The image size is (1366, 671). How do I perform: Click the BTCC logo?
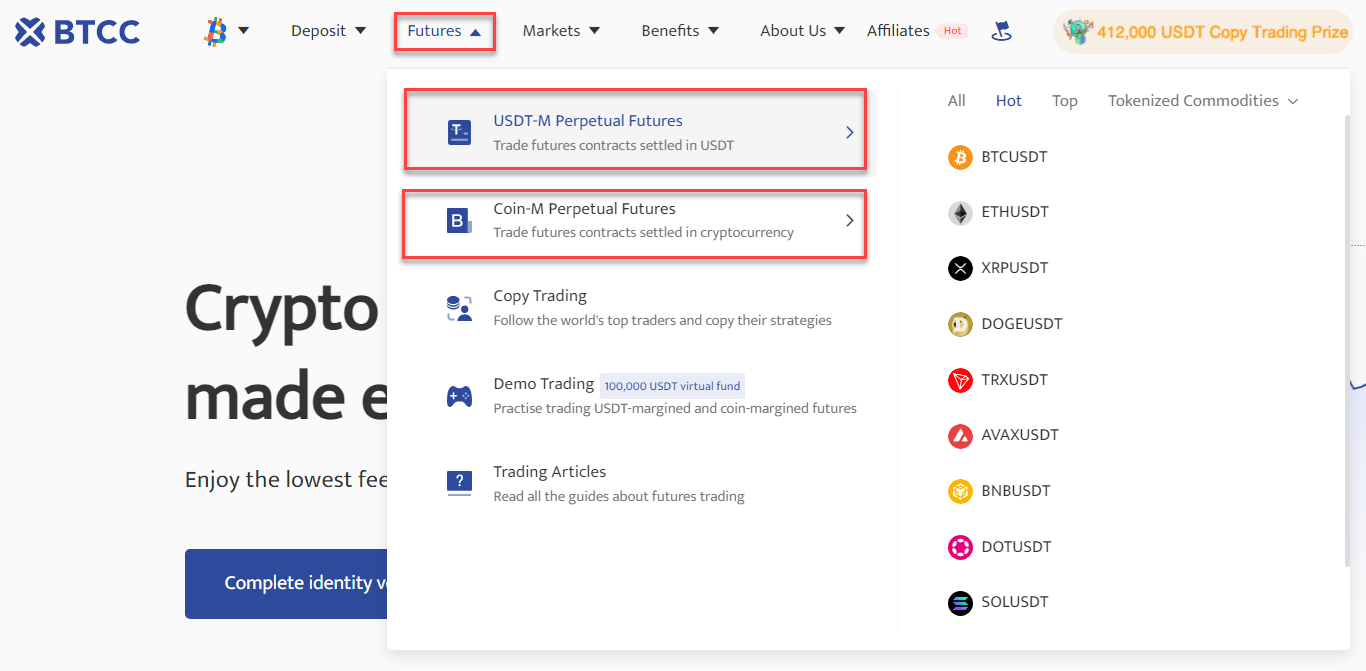[77, 32]
